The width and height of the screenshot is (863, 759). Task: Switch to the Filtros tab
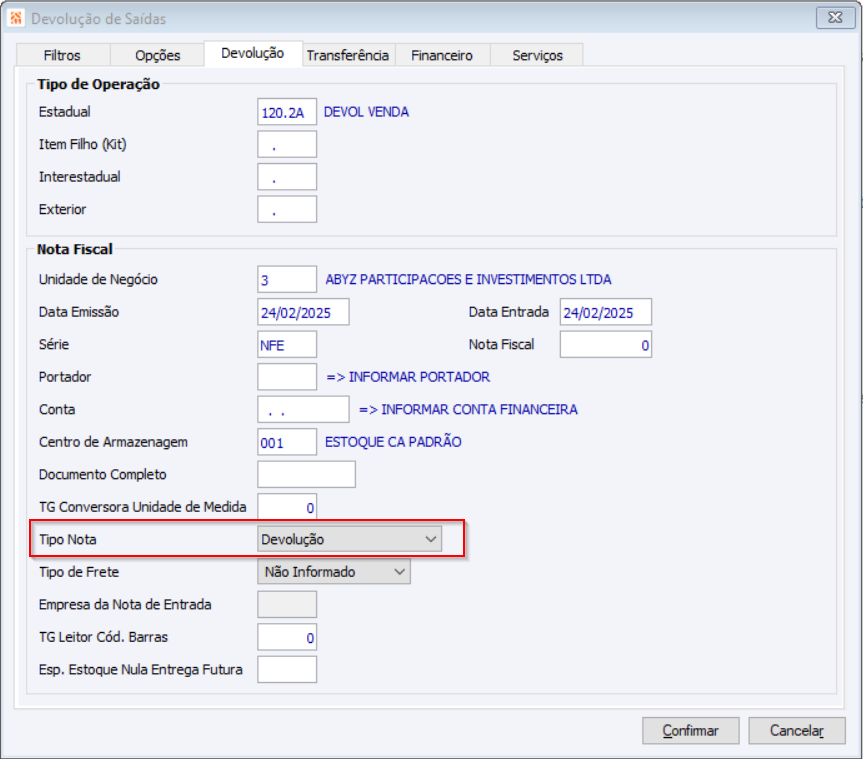pyautogui.click(x=62, y=55)
